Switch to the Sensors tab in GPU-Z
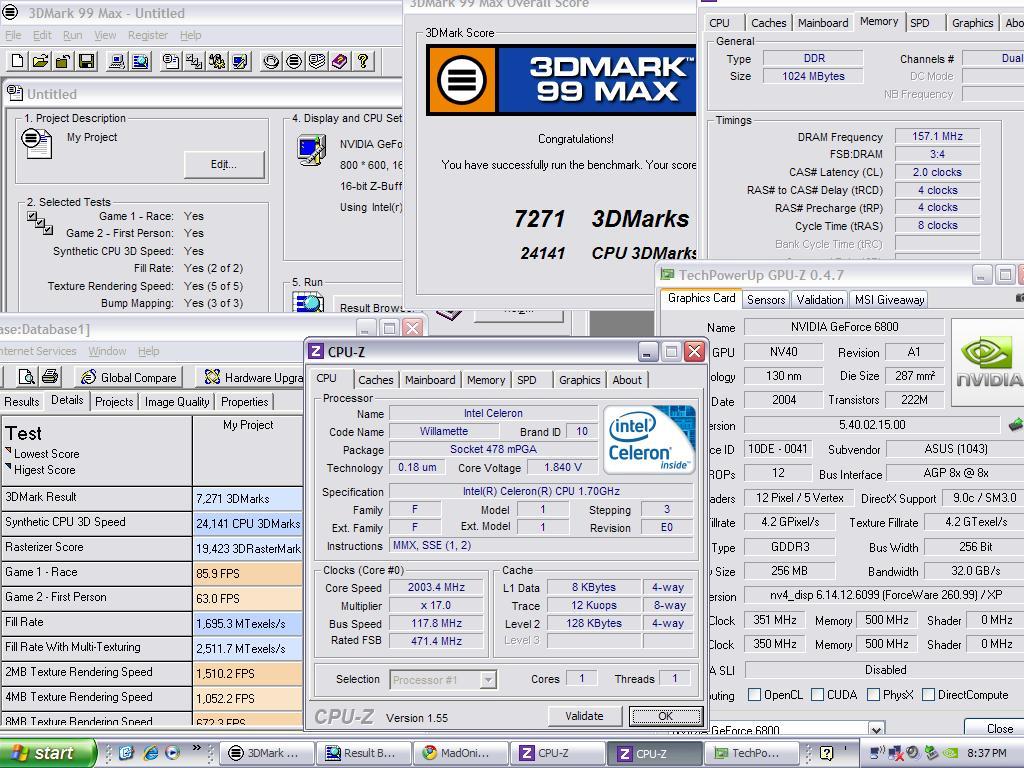The image size is (1024, 768). 765,299
